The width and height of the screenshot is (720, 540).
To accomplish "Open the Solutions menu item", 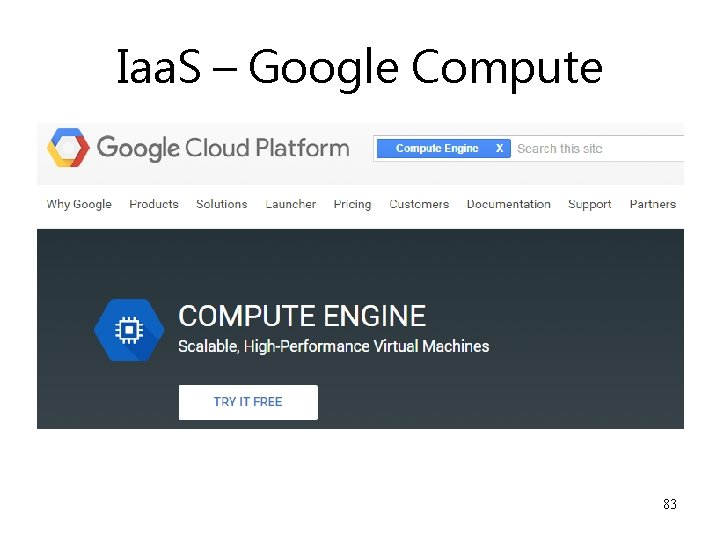I will click(x=222, y=204).
